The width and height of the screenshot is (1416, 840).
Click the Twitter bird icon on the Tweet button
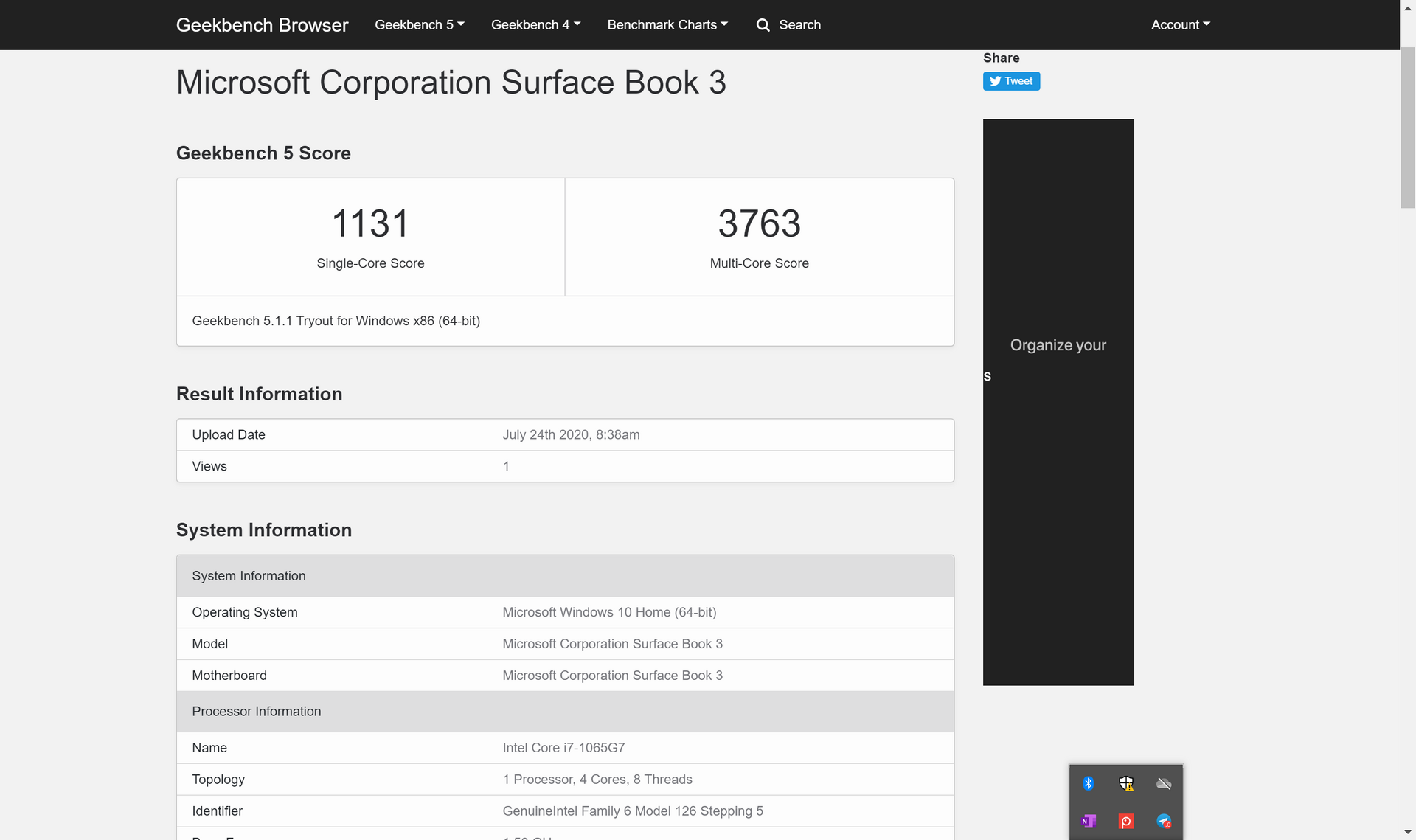(994, 81)
